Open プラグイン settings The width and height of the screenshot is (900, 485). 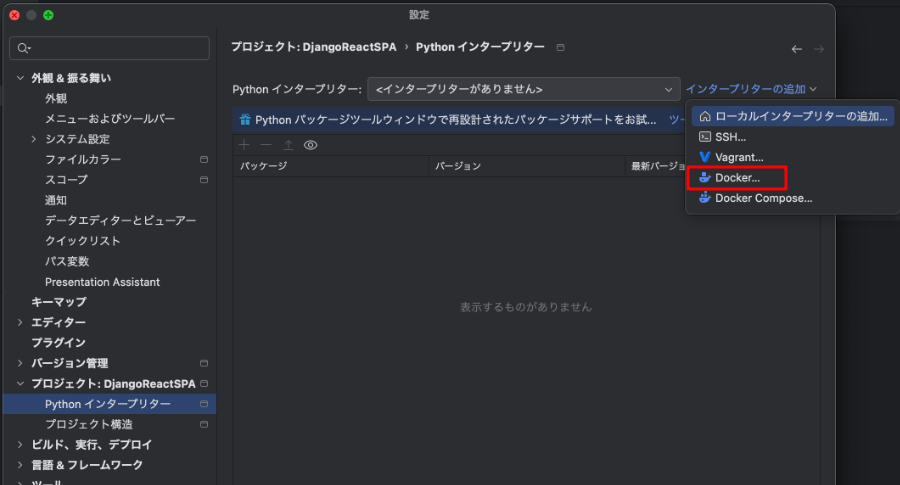tap(58, 343)
